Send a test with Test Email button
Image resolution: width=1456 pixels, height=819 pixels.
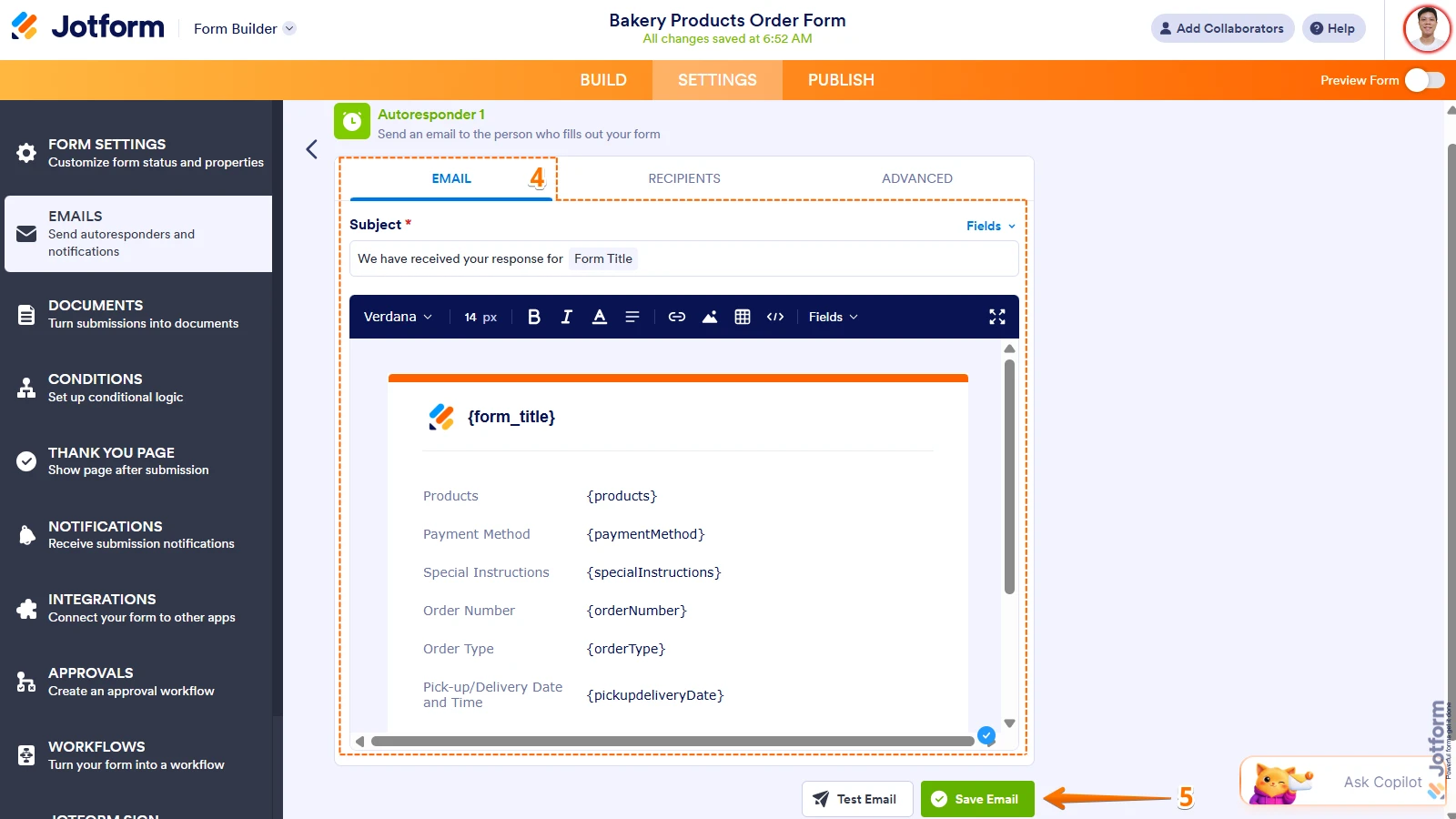[x=857, y=799]
